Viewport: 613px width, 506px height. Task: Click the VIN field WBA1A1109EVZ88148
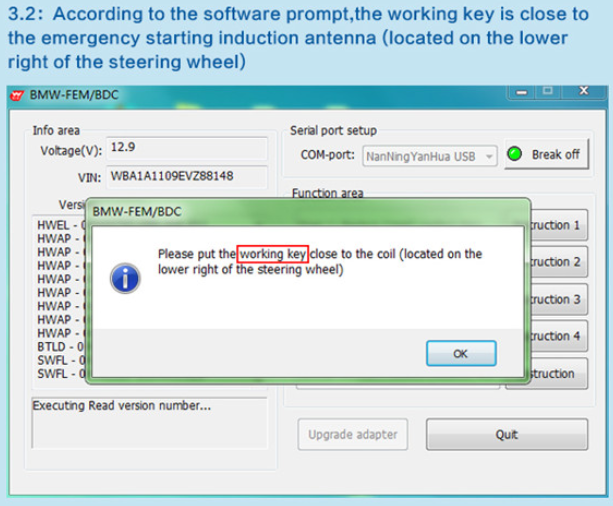187,177
